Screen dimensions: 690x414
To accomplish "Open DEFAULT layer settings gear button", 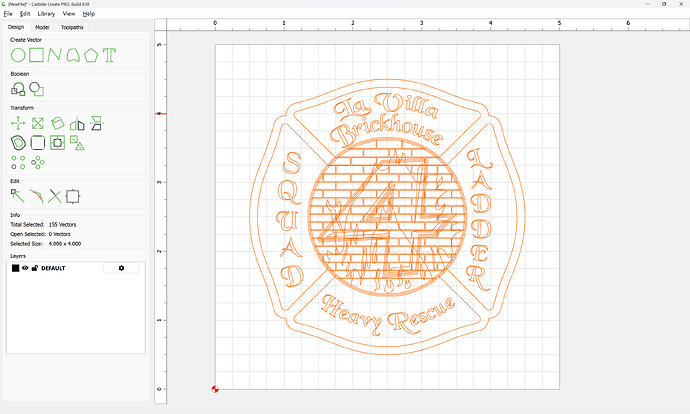I will tap(122, 268).
